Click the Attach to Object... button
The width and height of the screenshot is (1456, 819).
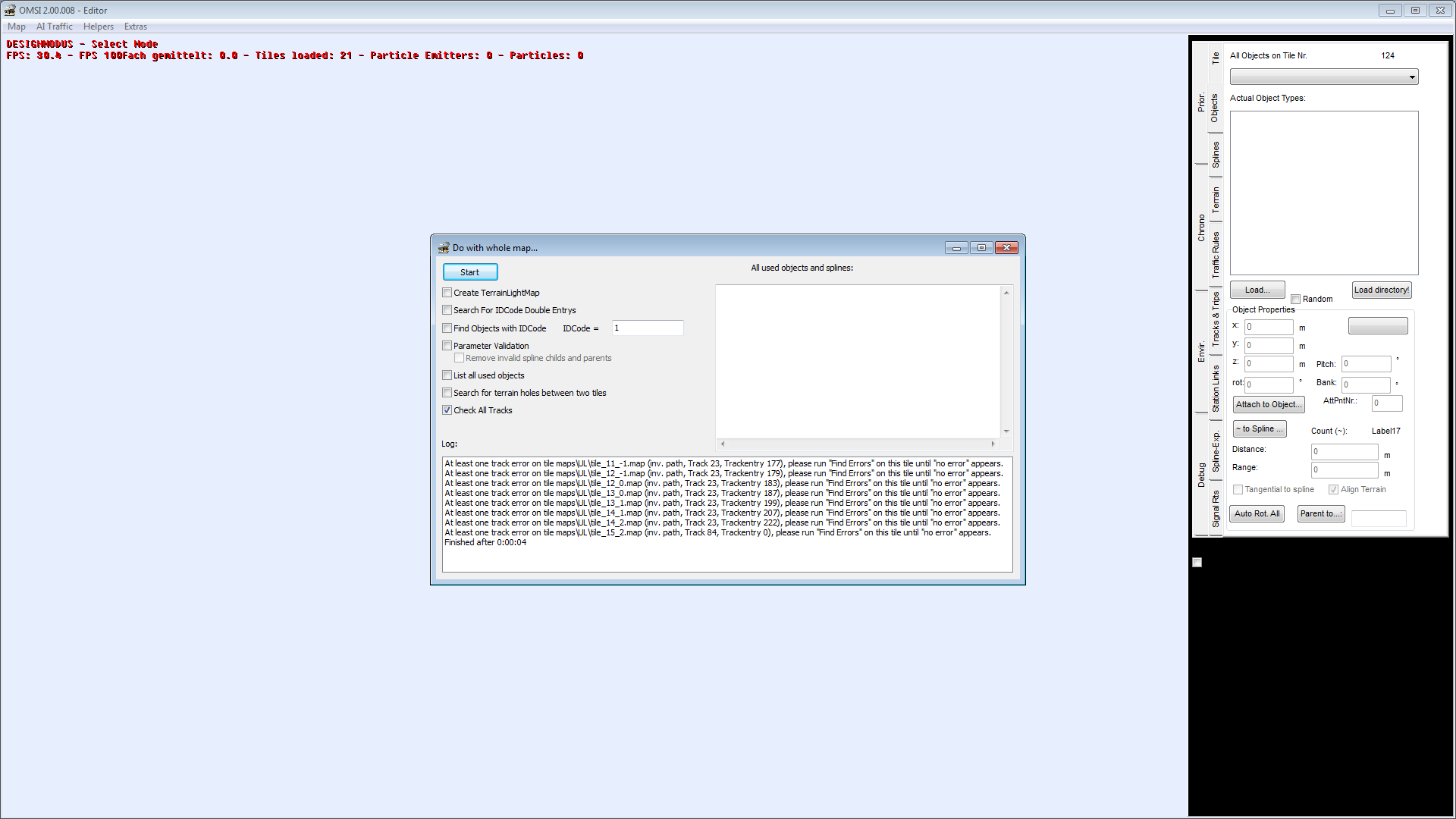point(1268,404)
